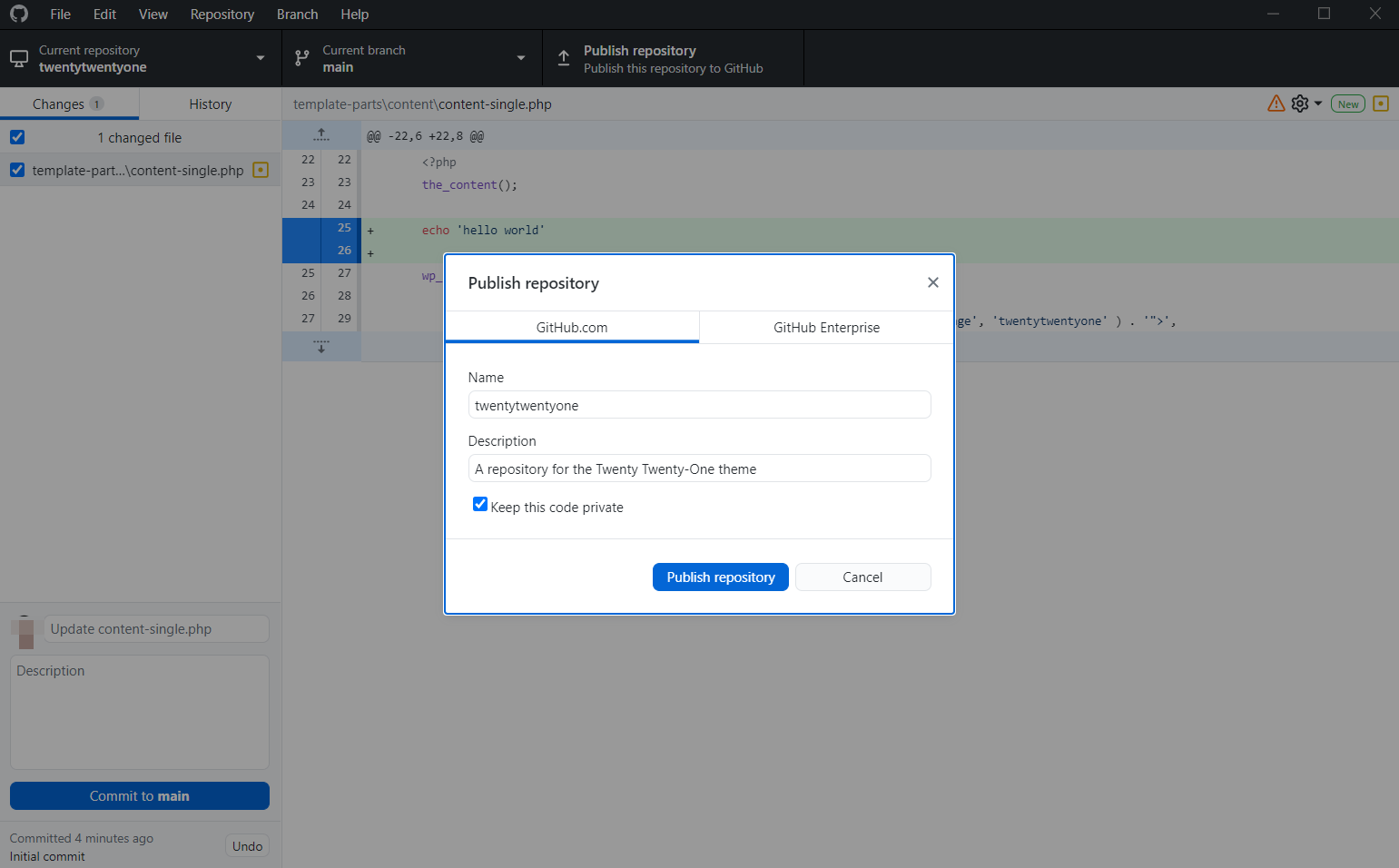1399x868 pixels.
Task: Click the blue Publish repository button in dialog
Action: pos(720,577)
